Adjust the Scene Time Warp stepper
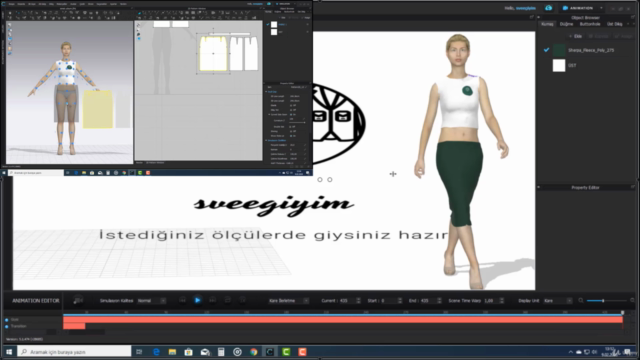 coord(502,301)
